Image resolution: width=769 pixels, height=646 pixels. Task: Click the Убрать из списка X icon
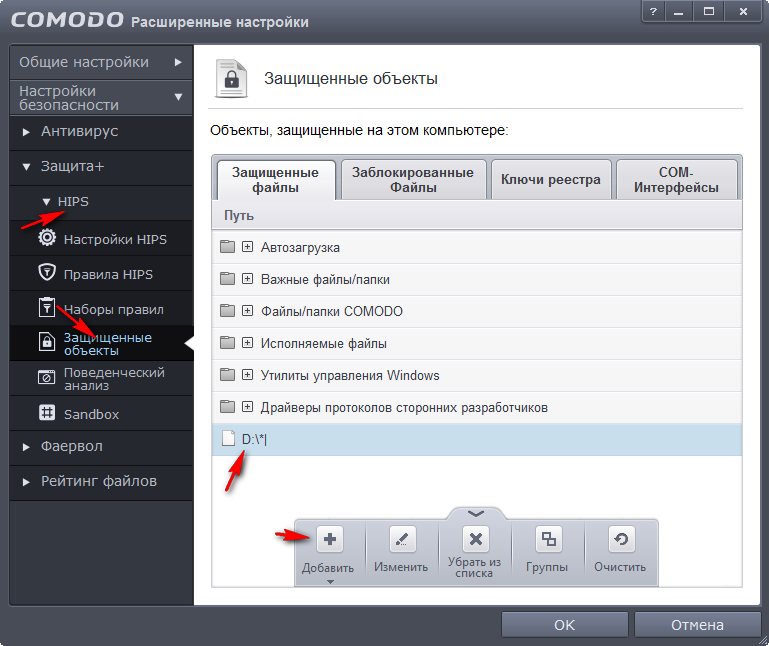coord(475,539)
